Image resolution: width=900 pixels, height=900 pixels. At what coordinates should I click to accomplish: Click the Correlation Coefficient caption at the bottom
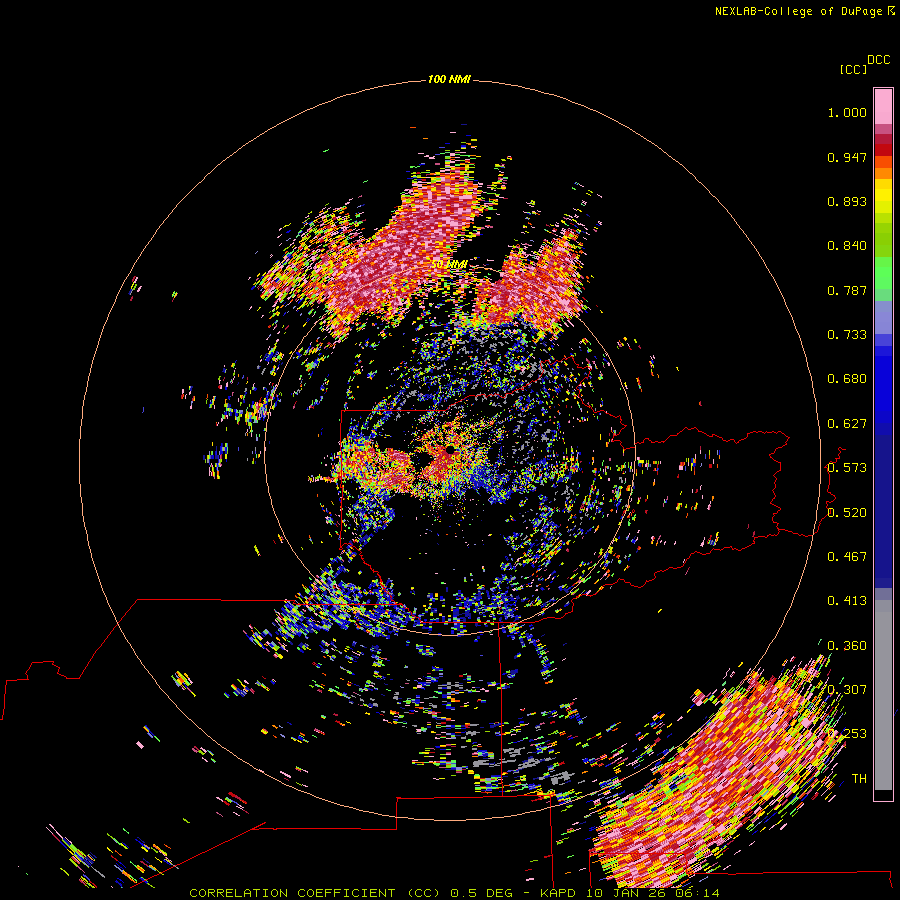click(x=454, y=893)
